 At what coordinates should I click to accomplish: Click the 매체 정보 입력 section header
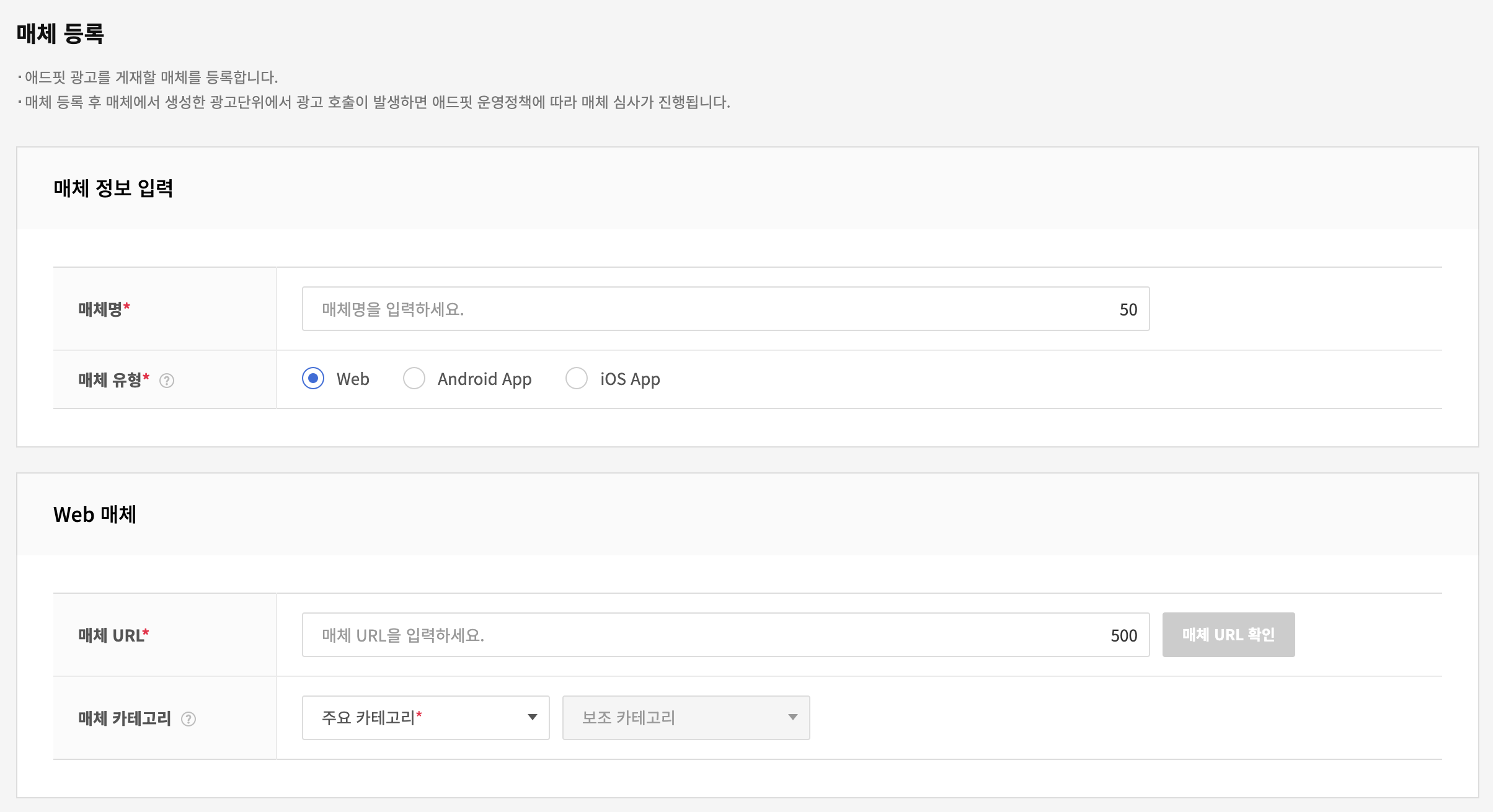point(113,188)
